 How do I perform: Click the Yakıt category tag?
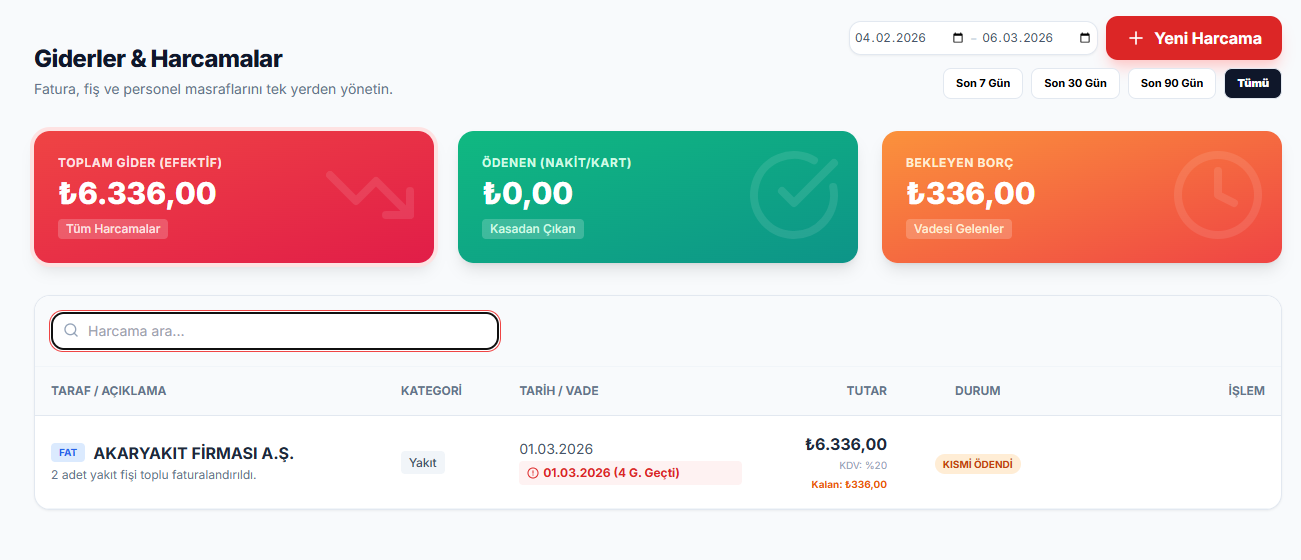click(423, 463)
